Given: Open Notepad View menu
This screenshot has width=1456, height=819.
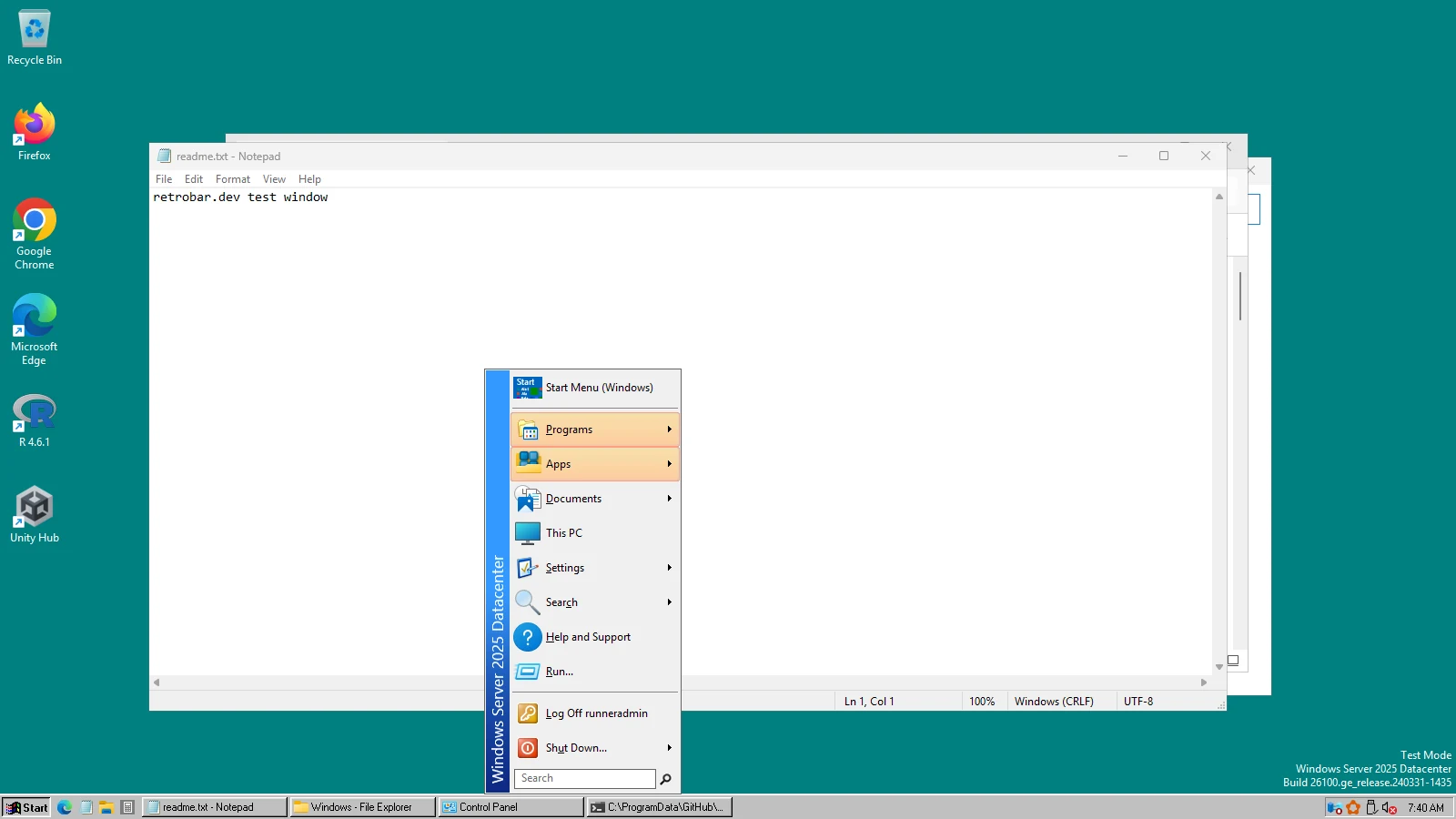Looking at the screenshot, I should click(274, 179).
